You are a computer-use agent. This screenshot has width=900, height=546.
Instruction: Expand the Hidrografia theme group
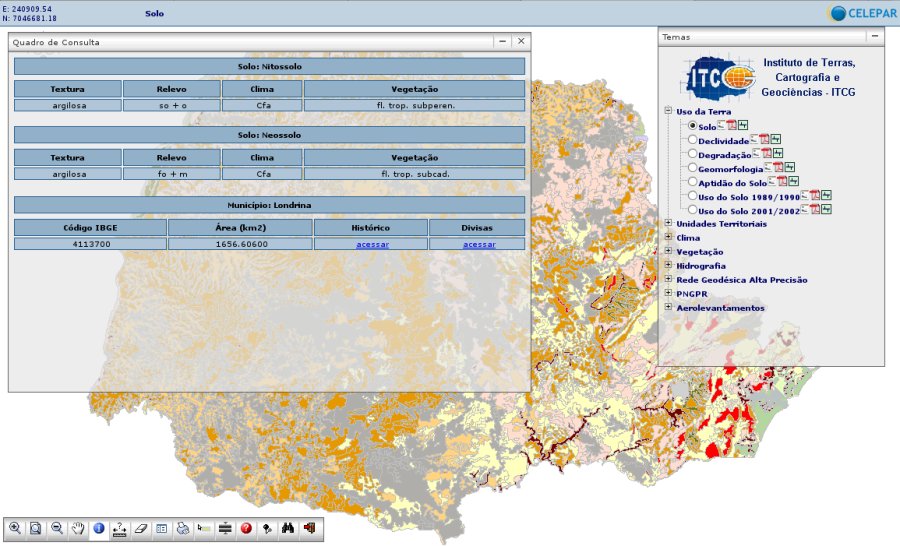click(668, 266)
